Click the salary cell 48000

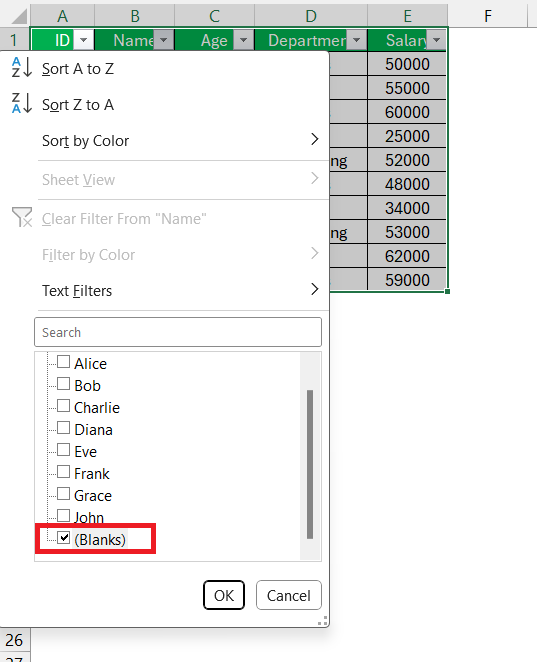[407, 184]
